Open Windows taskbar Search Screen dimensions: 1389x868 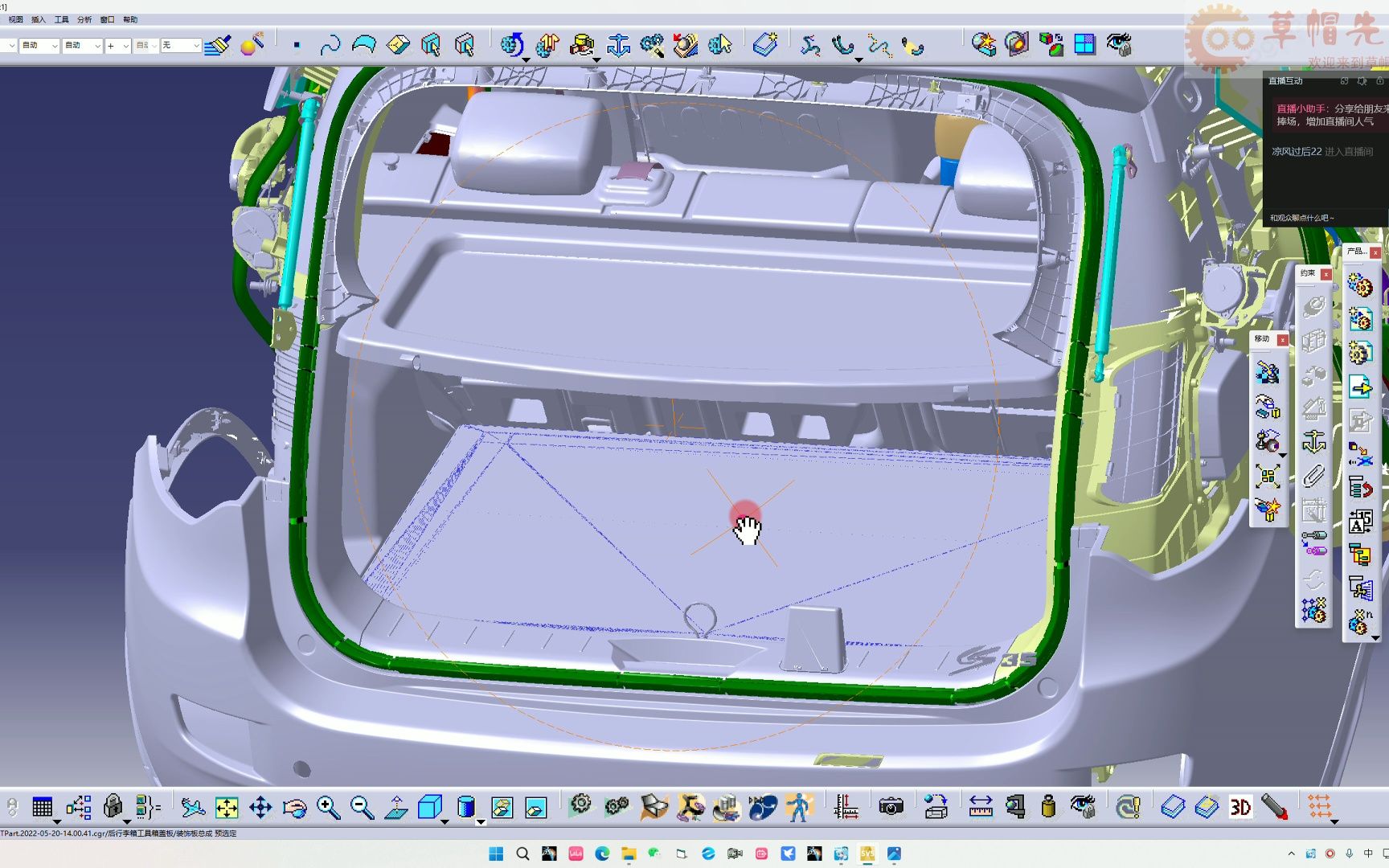[522, 854]
